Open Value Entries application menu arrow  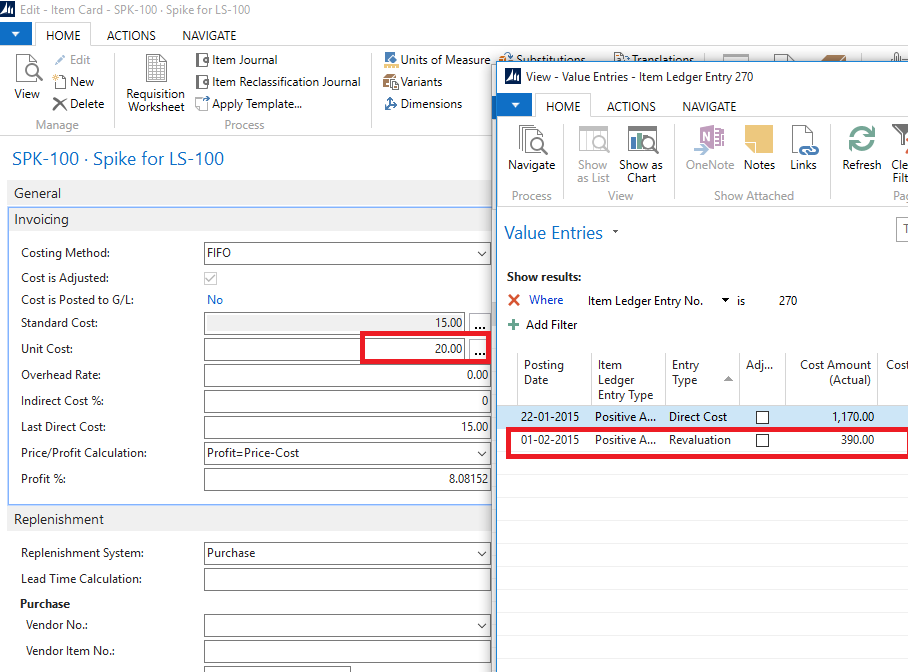click(515, 105)
